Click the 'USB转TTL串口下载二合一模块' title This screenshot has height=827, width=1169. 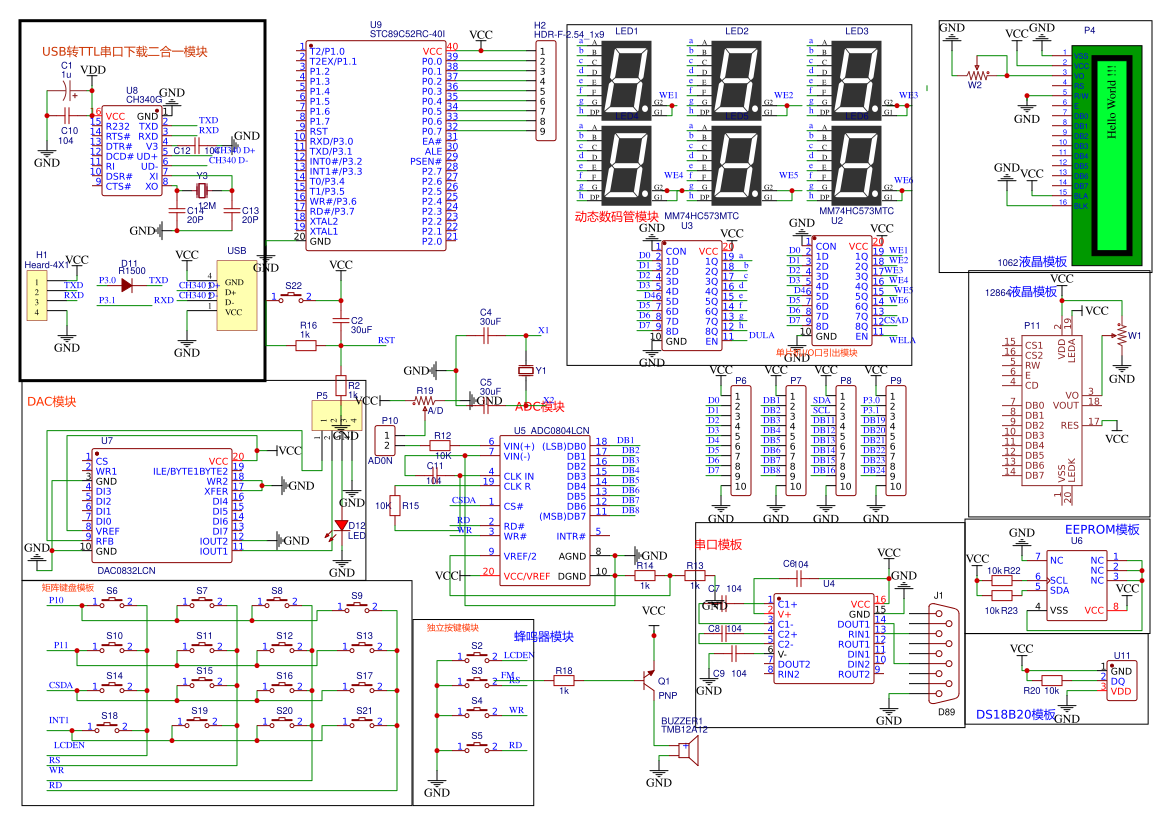tap(125, 51)
